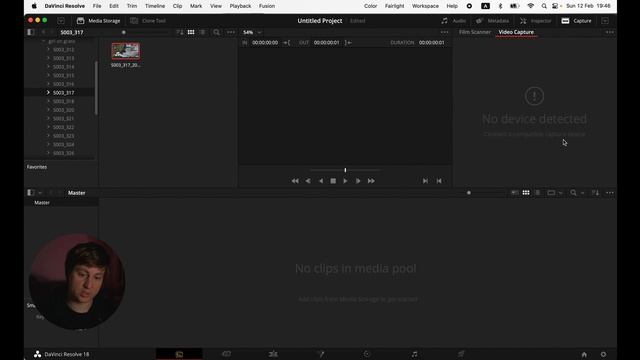Image resolution: width=640 pixels, height=360 pixels.
Task: Expand folder S003_324 in media storage
Action: tap(48, 144)
